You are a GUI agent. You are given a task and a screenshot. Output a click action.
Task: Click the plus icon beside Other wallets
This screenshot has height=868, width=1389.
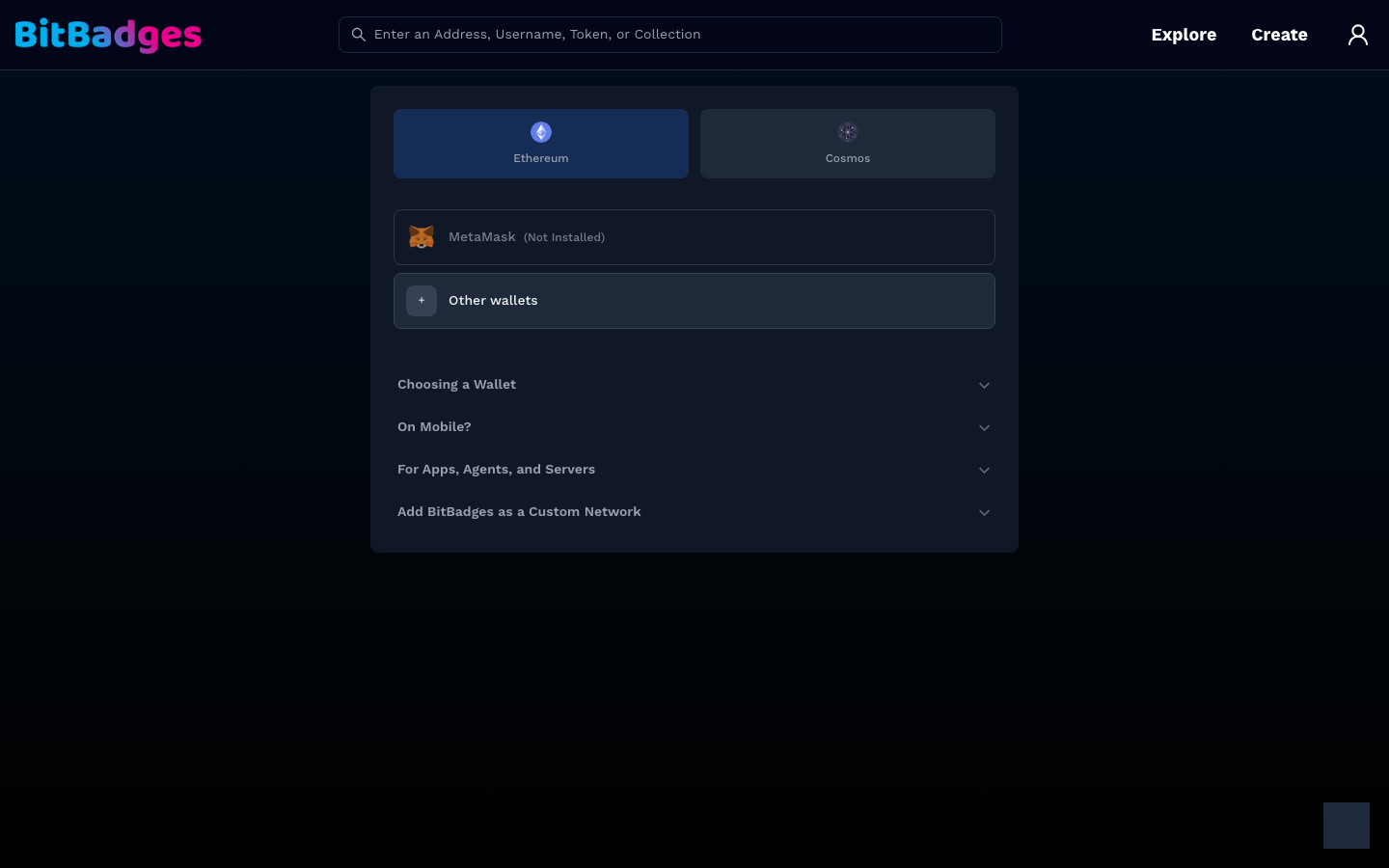tap(422, 301)
